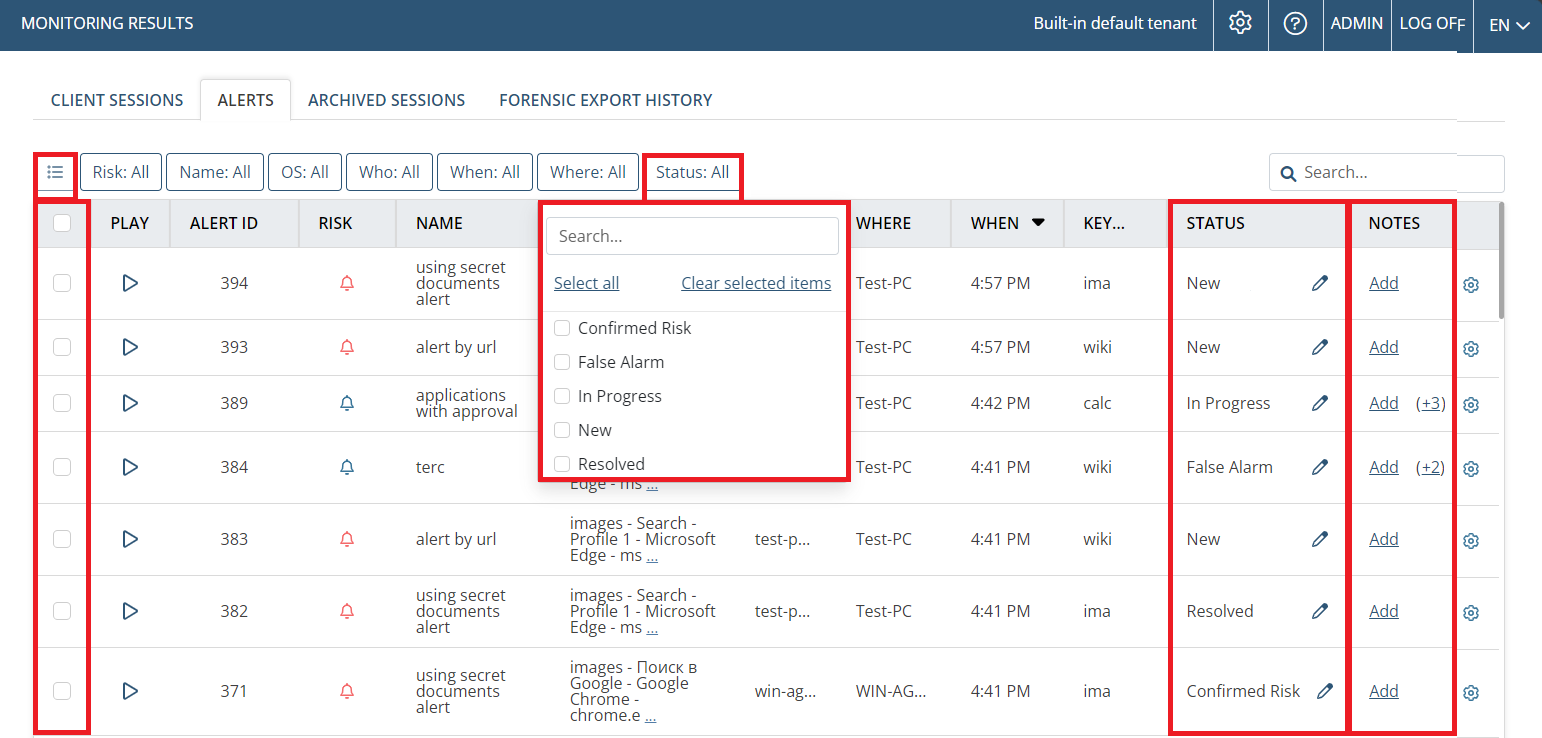1542x738 pixels.
Task: Check the Confirmed Risk status filter option
Action: (x=562, y=328)
